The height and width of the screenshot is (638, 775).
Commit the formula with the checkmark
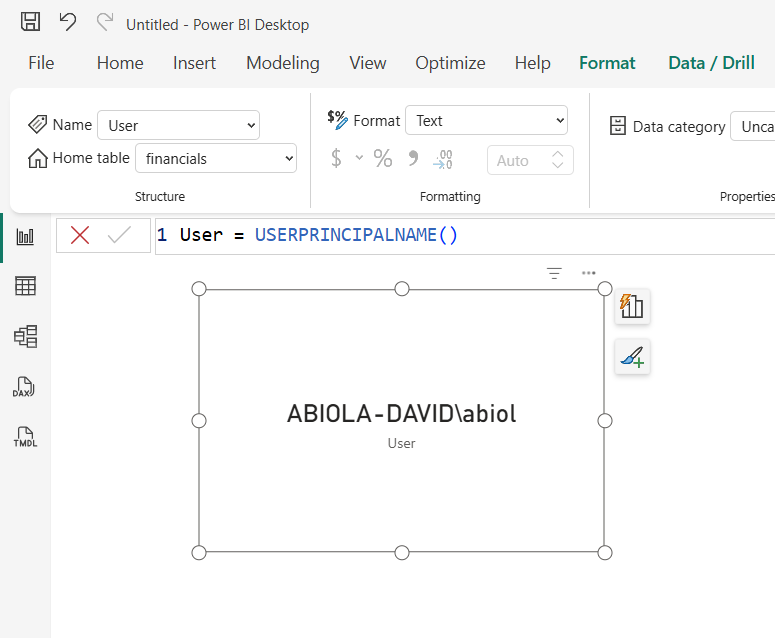[119, 235]
